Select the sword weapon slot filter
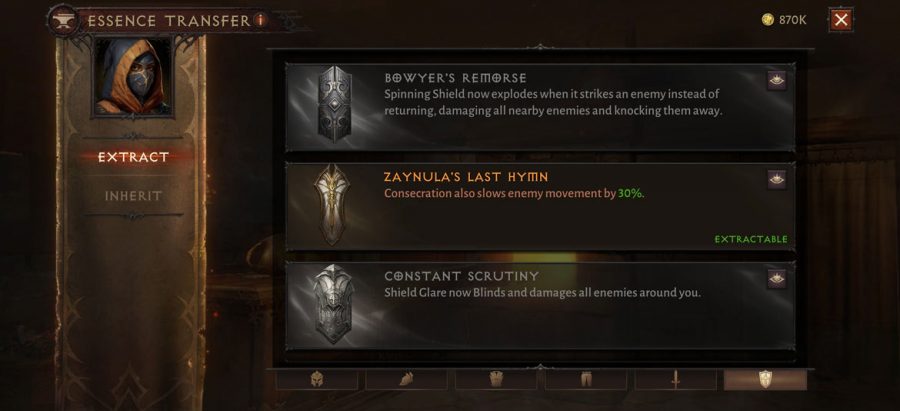The image size is (900, 411). (x=676, y=379)
